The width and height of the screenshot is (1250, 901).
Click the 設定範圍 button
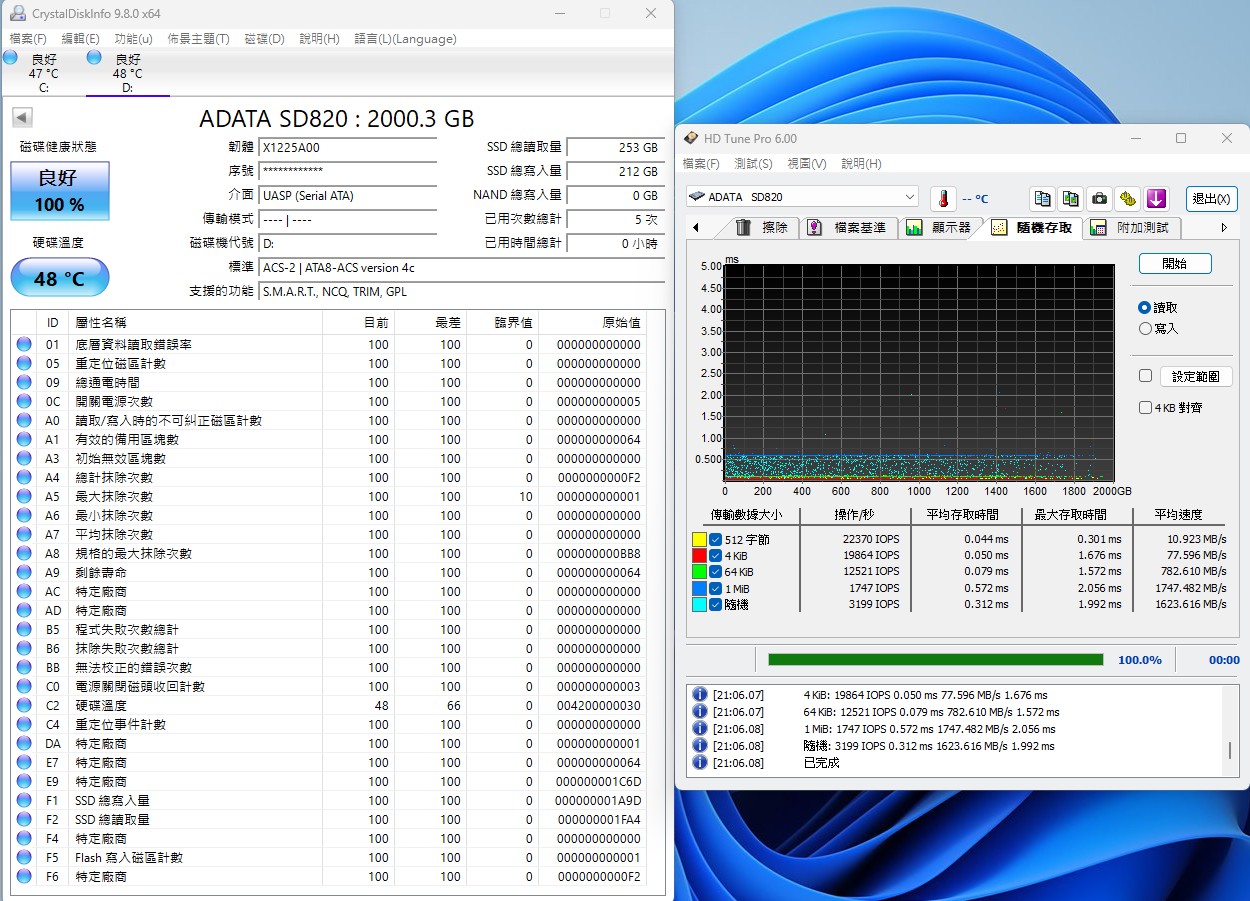1196,377
